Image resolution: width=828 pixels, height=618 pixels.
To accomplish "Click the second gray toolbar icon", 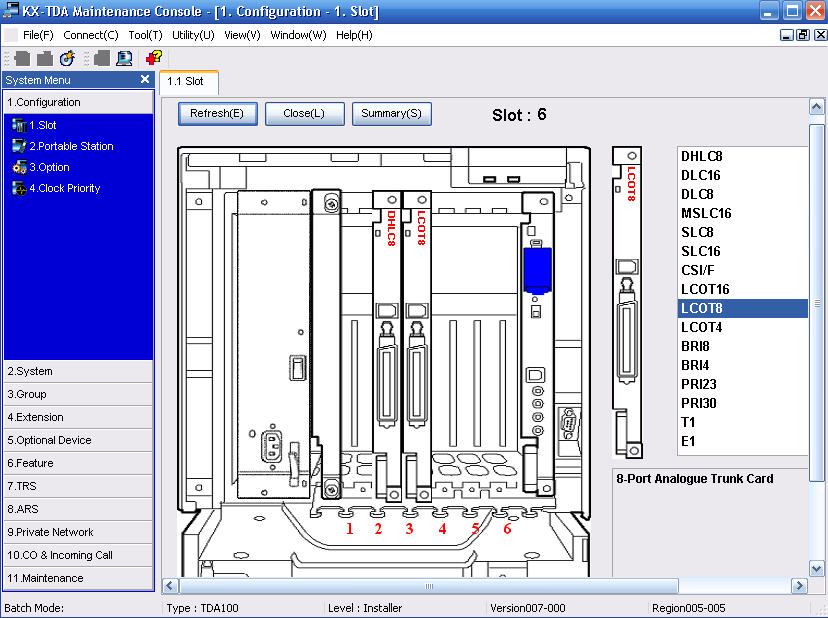I will pos(45,58).
